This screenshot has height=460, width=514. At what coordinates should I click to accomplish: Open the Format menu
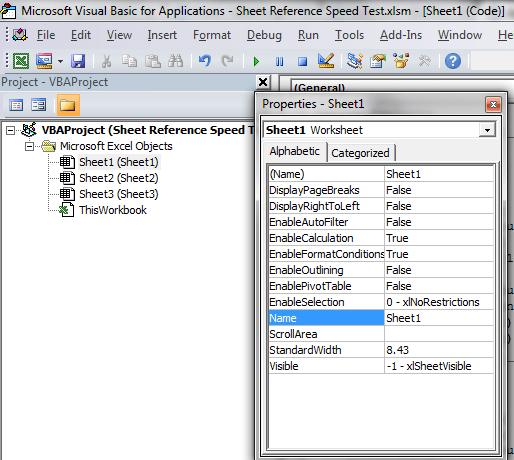(x=212, y=35)
